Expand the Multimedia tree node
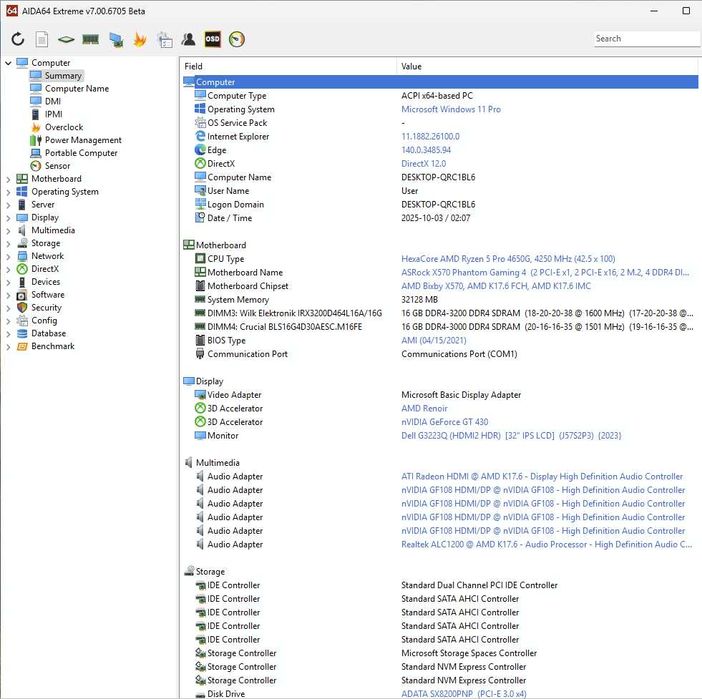The height and width of the screenshot is (699, 702). pyautogui.click(x=8, y=231)
